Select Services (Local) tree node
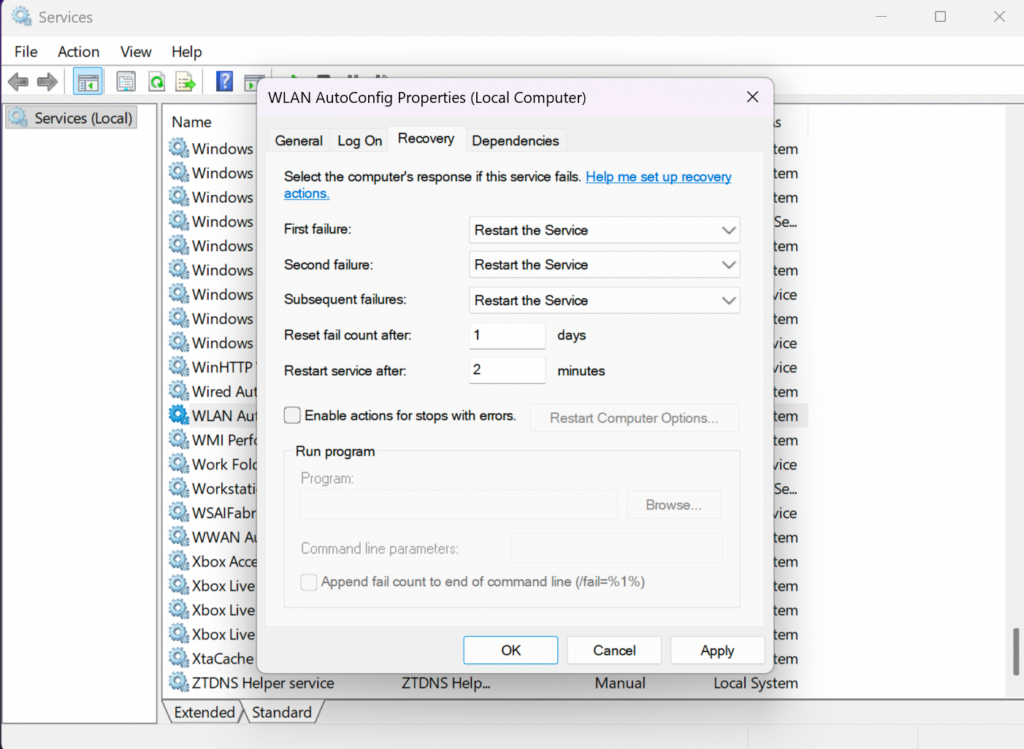 (x=71, y=118)
